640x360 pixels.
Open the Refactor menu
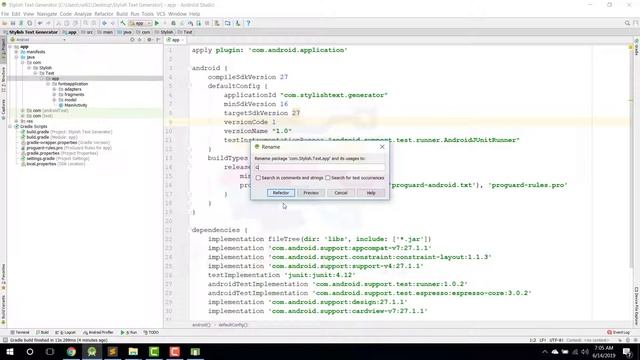pos(104,14)
